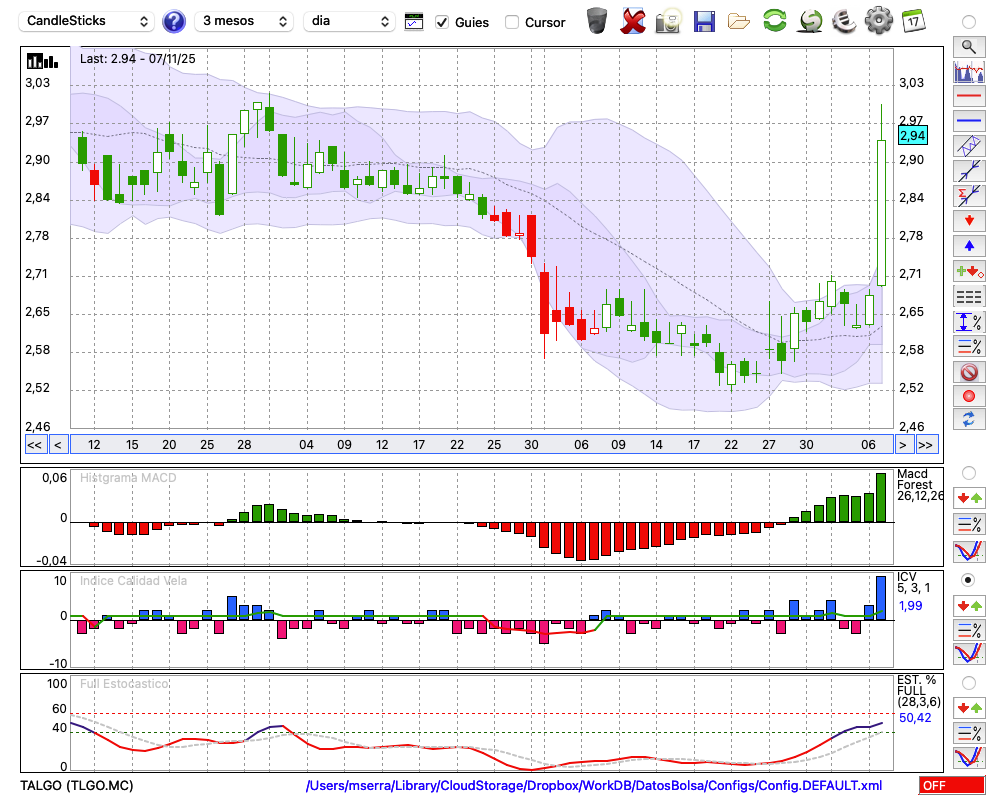Select the Macd Forest panel radio button
This screenshot has width=1000, height=800.
pyautogui.click(x=968, y=472)
